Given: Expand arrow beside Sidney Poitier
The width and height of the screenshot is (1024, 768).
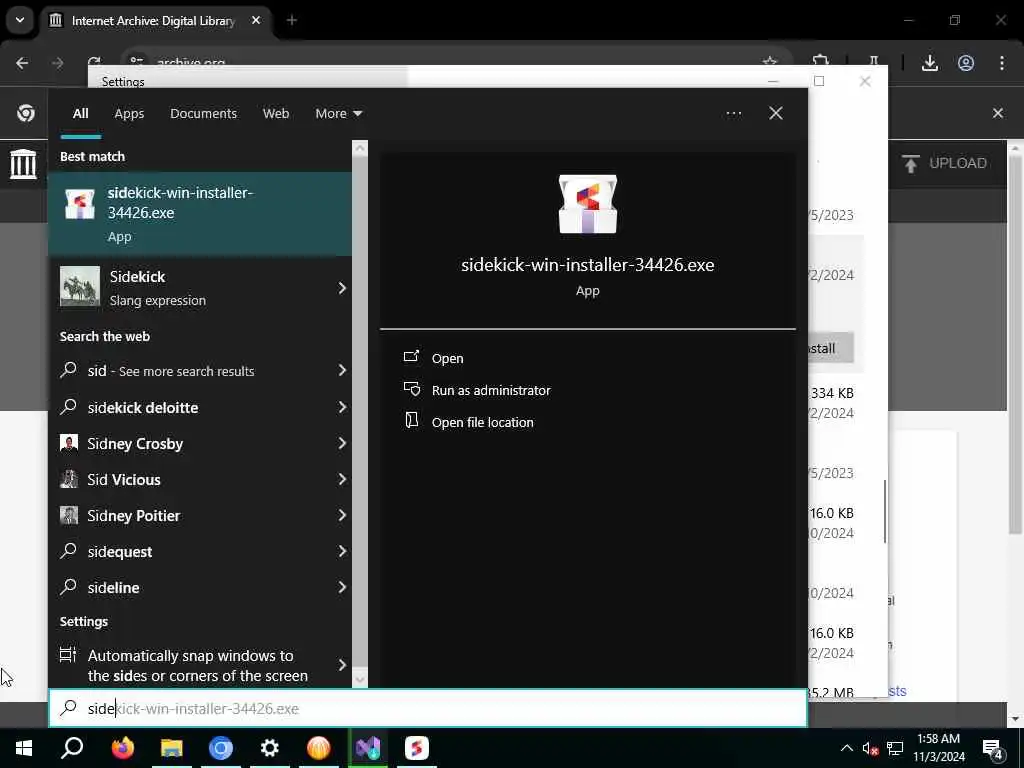Looking at the screenshot, I should click(x=342, y=515).
